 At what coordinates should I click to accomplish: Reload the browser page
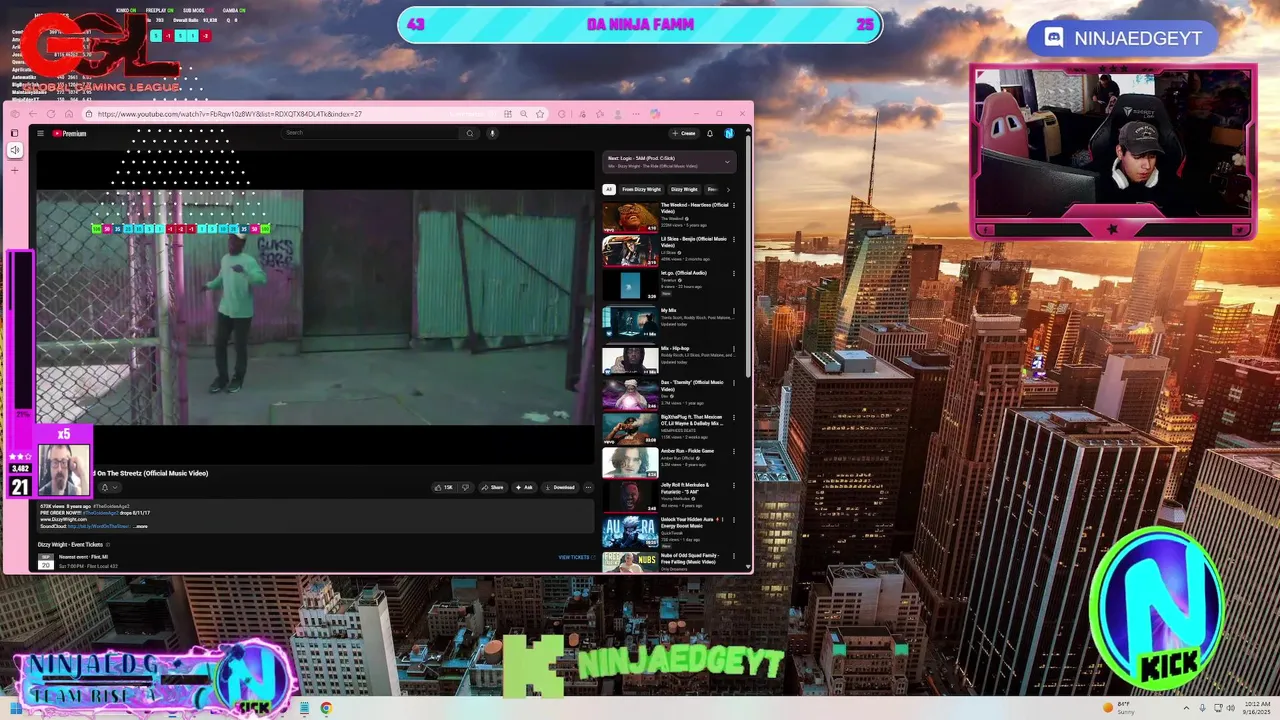pyautogui.click(x=51, y=114)
